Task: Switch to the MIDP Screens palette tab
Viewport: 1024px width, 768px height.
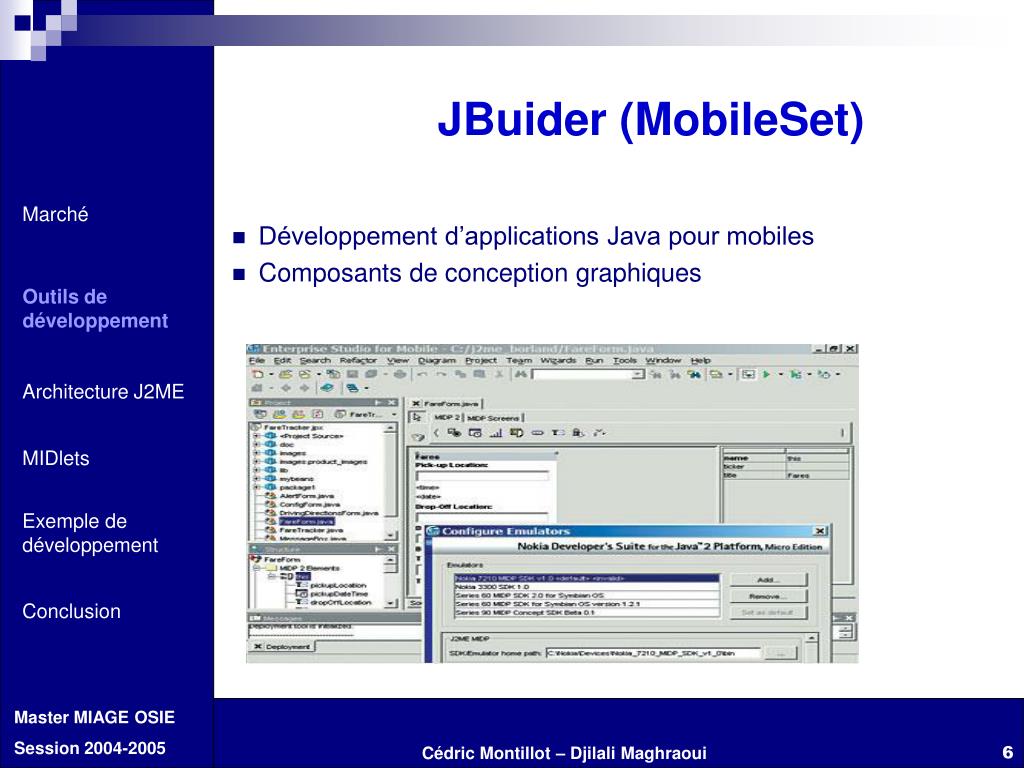Action: point(494,418)
